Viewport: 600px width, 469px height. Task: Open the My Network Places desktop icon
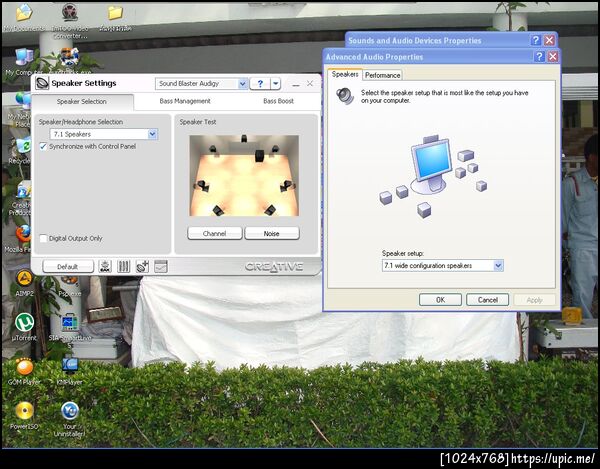click(x=22, y=109)
